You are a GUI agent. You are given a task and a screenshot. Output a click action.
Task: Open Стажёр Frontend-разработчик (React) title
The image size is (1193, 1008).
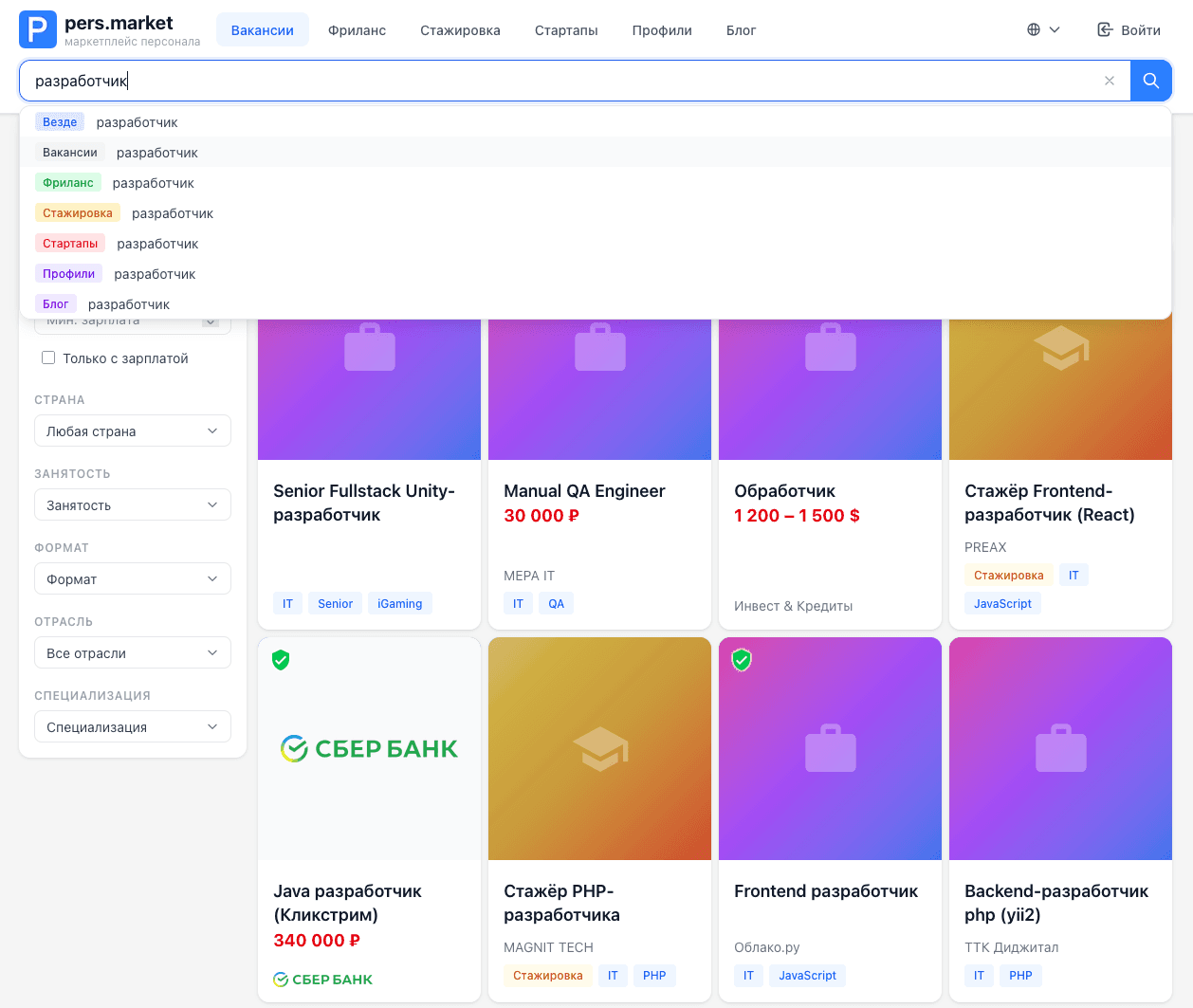[1050, 503]
